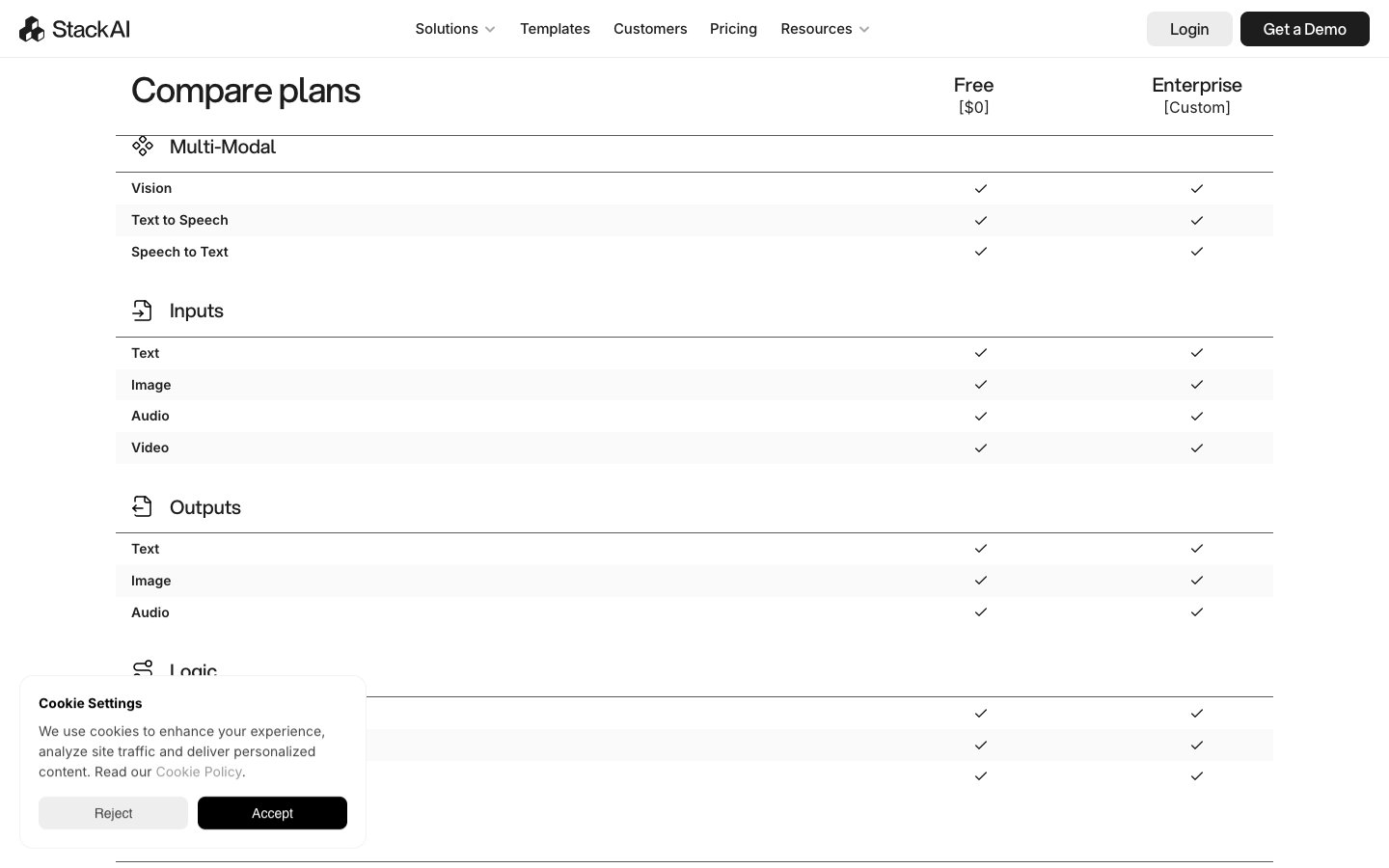The image size is (1389, 868).
Task: Click the Logic section icon
Action: (x=143, y=667)
